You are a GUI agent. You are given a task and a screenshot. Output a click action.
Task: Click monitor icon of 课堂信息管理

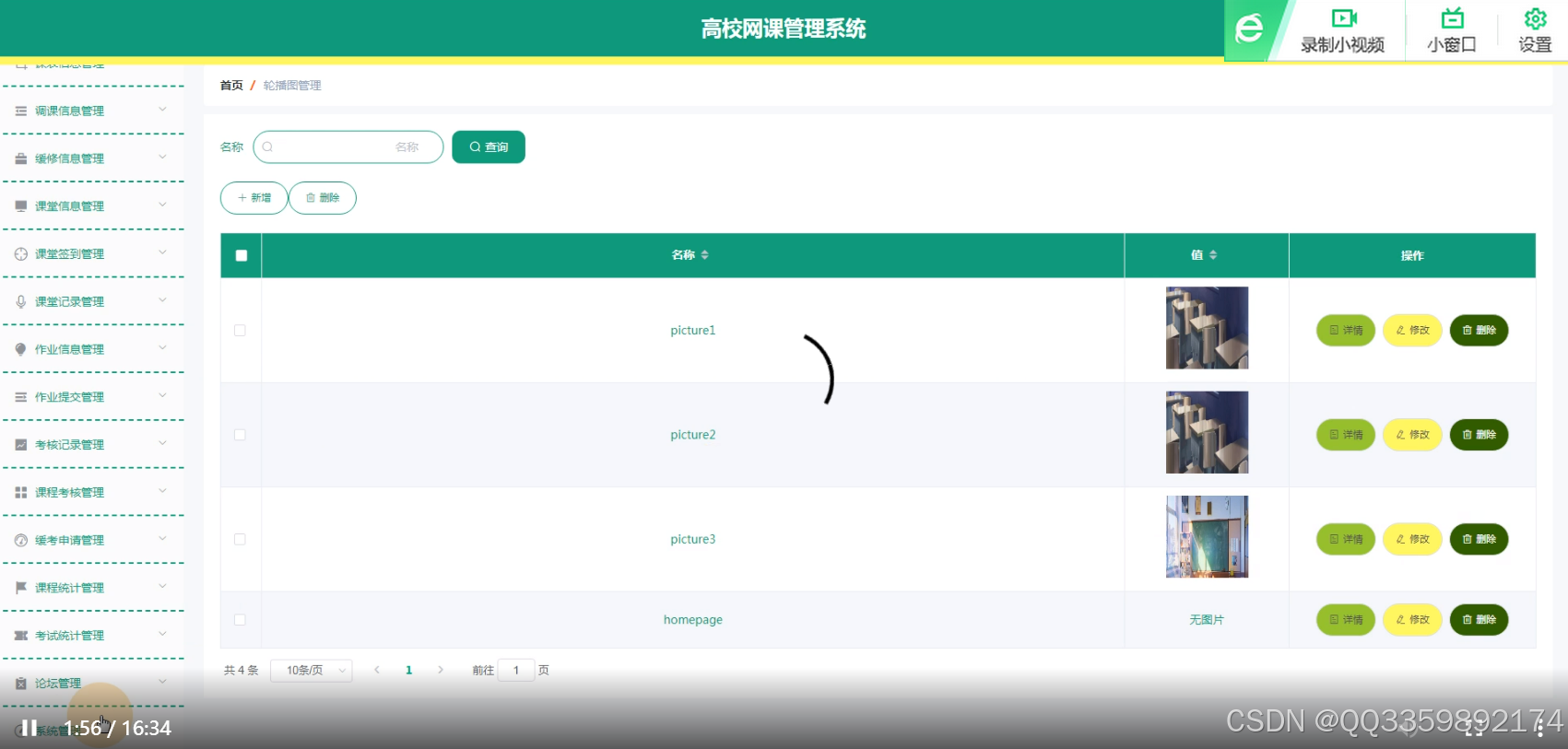20,206
